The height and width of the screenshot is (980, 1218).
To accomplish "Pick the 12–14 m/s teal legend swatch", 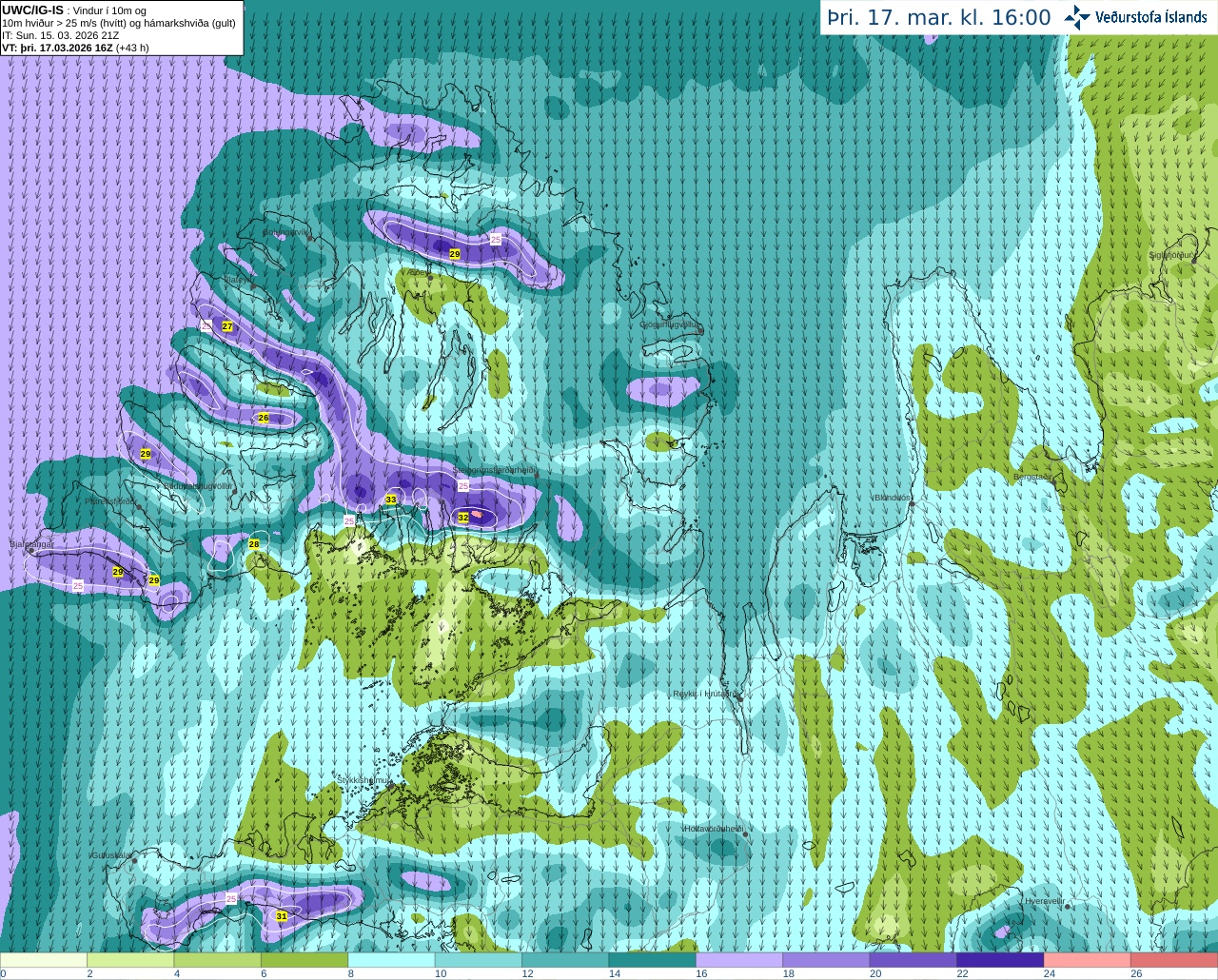I will point(565,960).
